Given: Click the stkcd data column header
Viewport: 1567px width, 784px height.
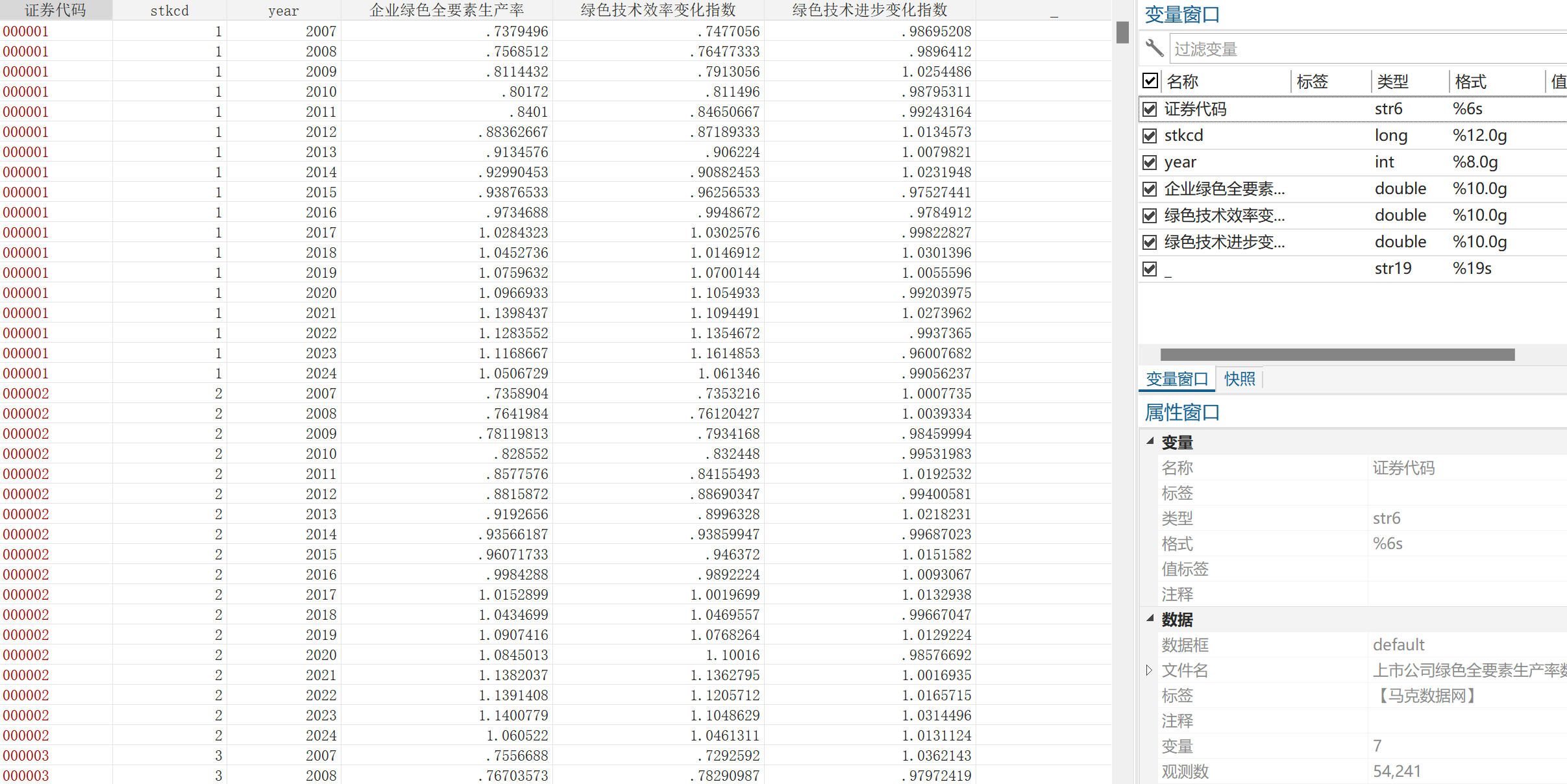Looking at the screenshot, I should [169, 10].
